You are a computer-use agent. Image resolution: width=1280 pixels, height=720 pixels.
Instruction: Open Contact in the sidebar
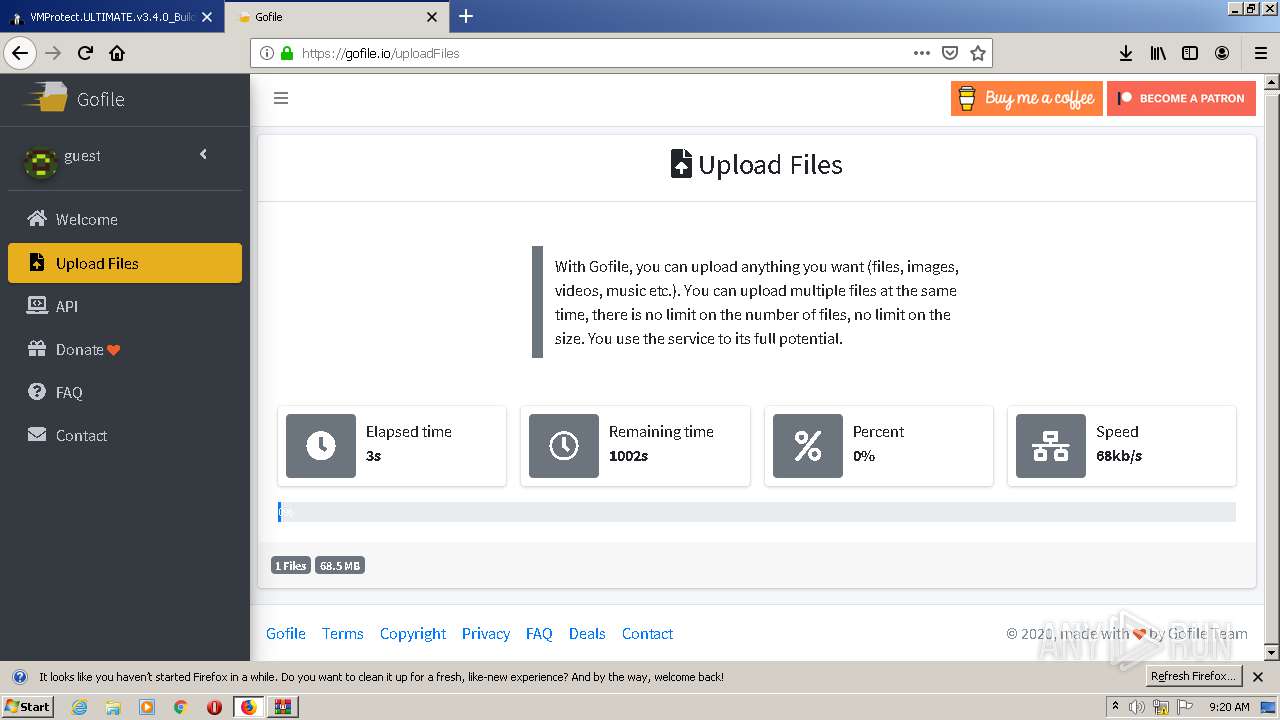(x=125, y=435)
